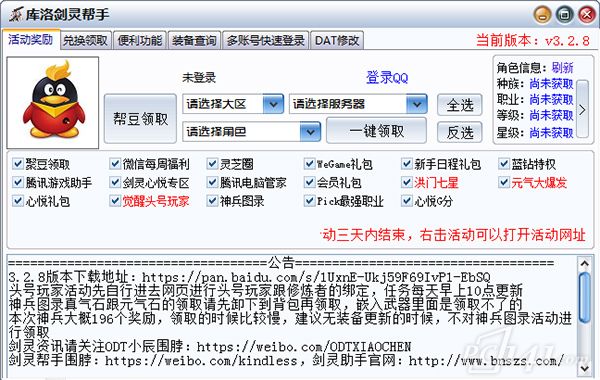Uncheck the 腾讯电脑管家 checkbox
This screenshot has width=600, height=380.
[212, 183]
